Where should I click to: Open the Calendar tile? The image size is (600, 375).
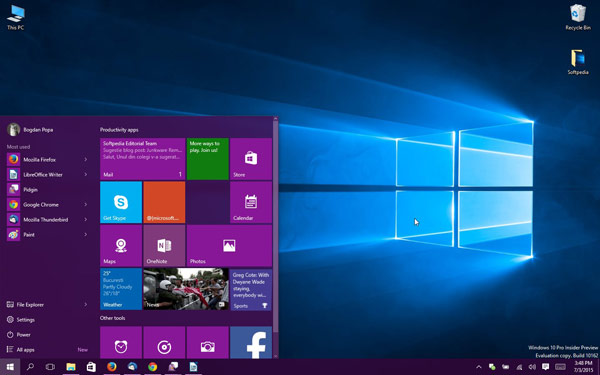click(x=251, y=202)
